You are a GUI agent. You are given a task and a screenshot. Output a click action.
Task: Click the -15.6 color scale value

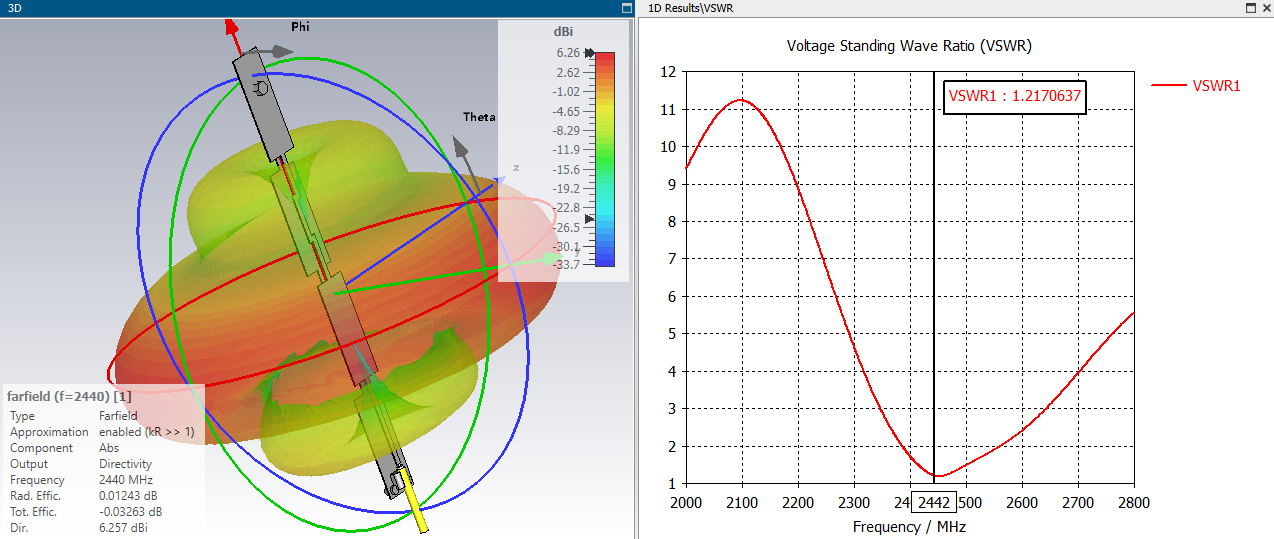tap(568, 170)
